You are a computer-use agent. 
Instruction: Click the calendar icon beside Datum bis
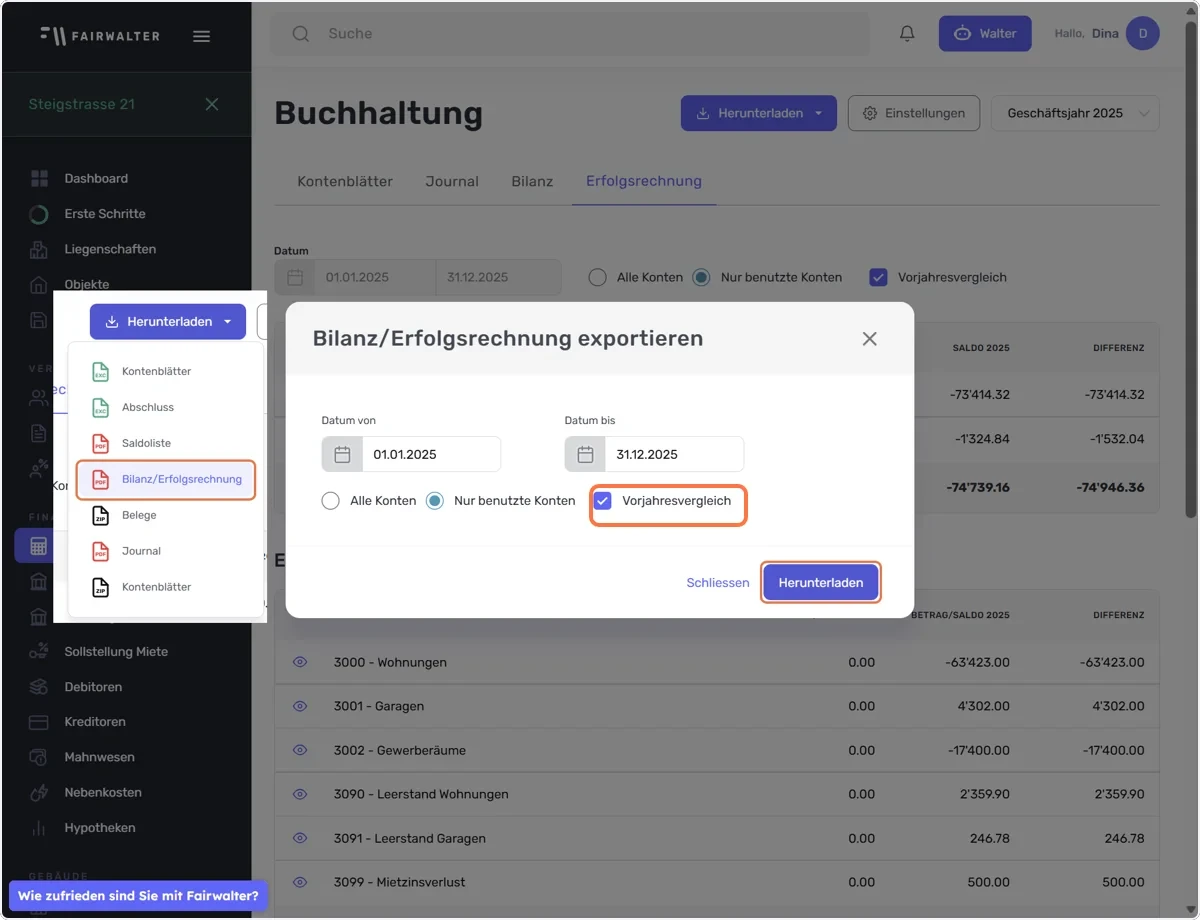click(x=585, y=454)
